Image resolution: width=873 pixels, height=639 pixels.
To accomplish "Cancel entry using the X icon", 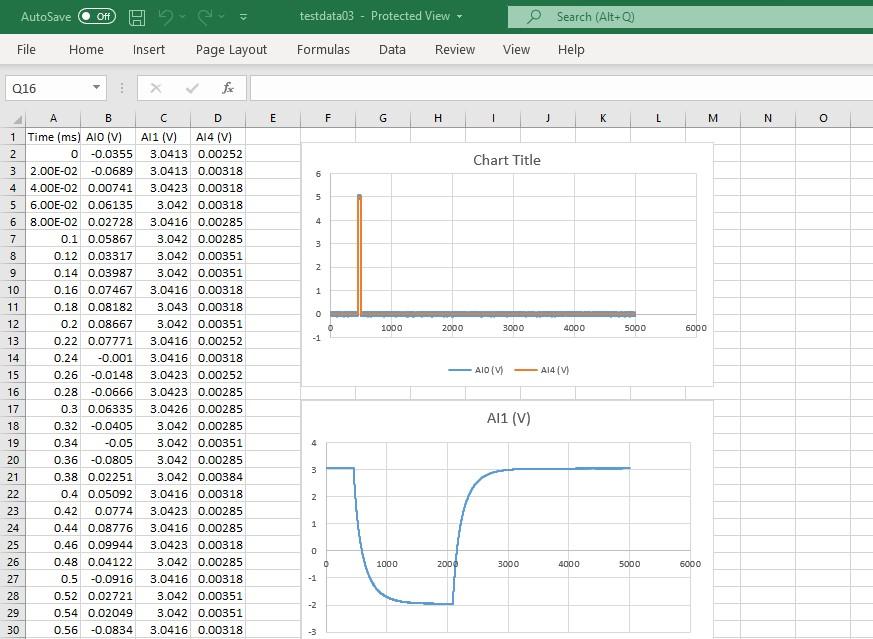I will 156,87.
